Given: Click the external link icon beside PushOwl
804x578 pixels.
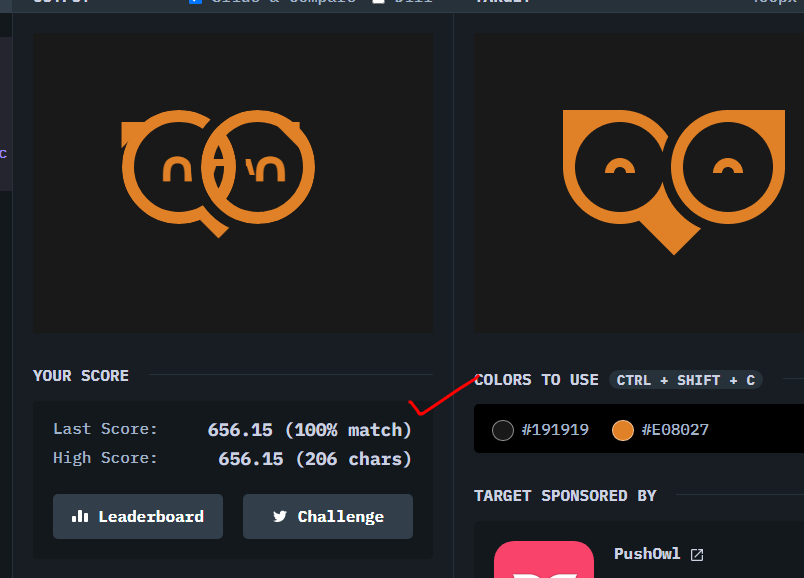Looking at the screenshot, I should click(697, 555).
